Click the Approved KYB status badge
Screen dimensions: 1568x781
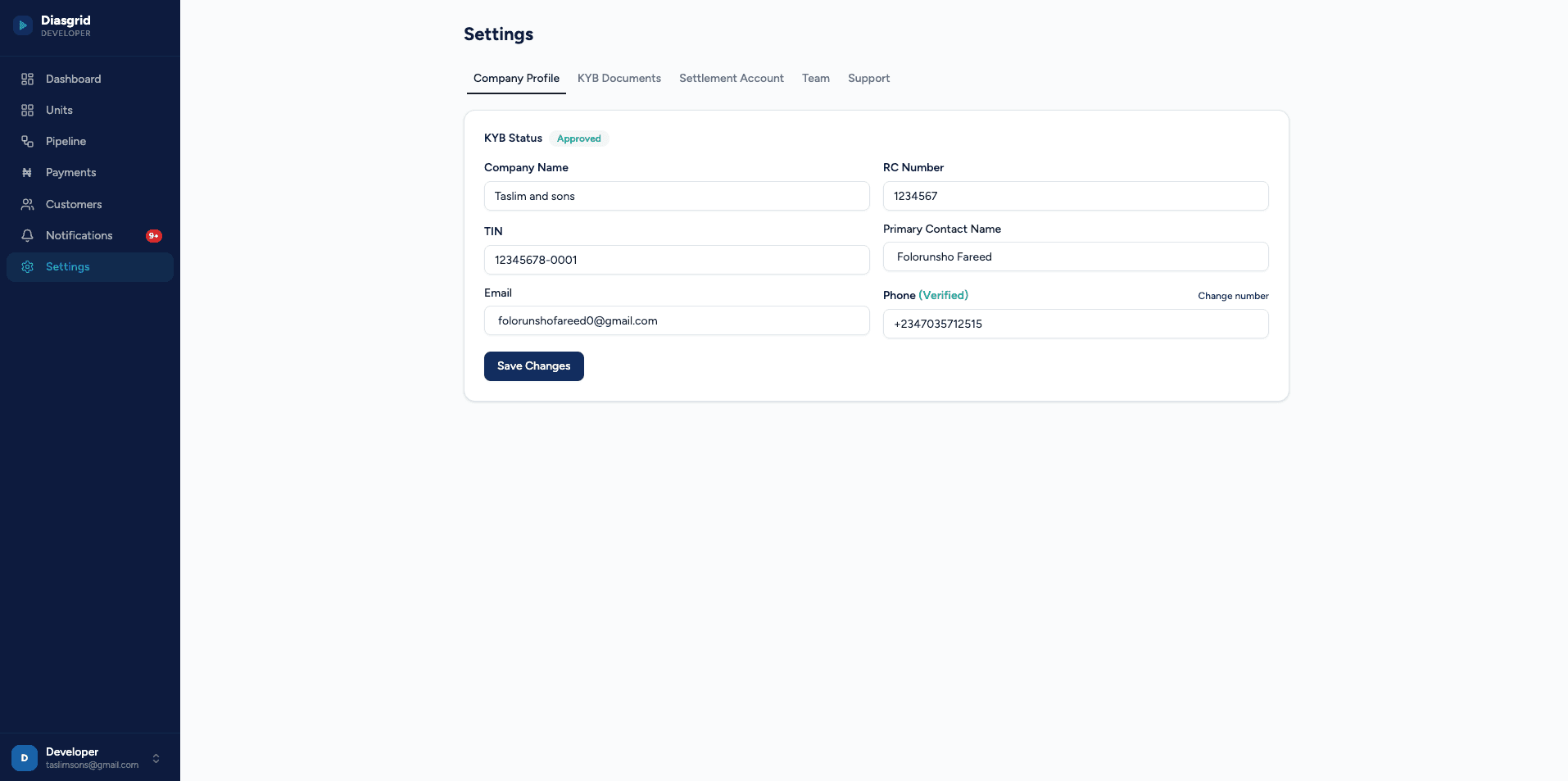point(579,138)
